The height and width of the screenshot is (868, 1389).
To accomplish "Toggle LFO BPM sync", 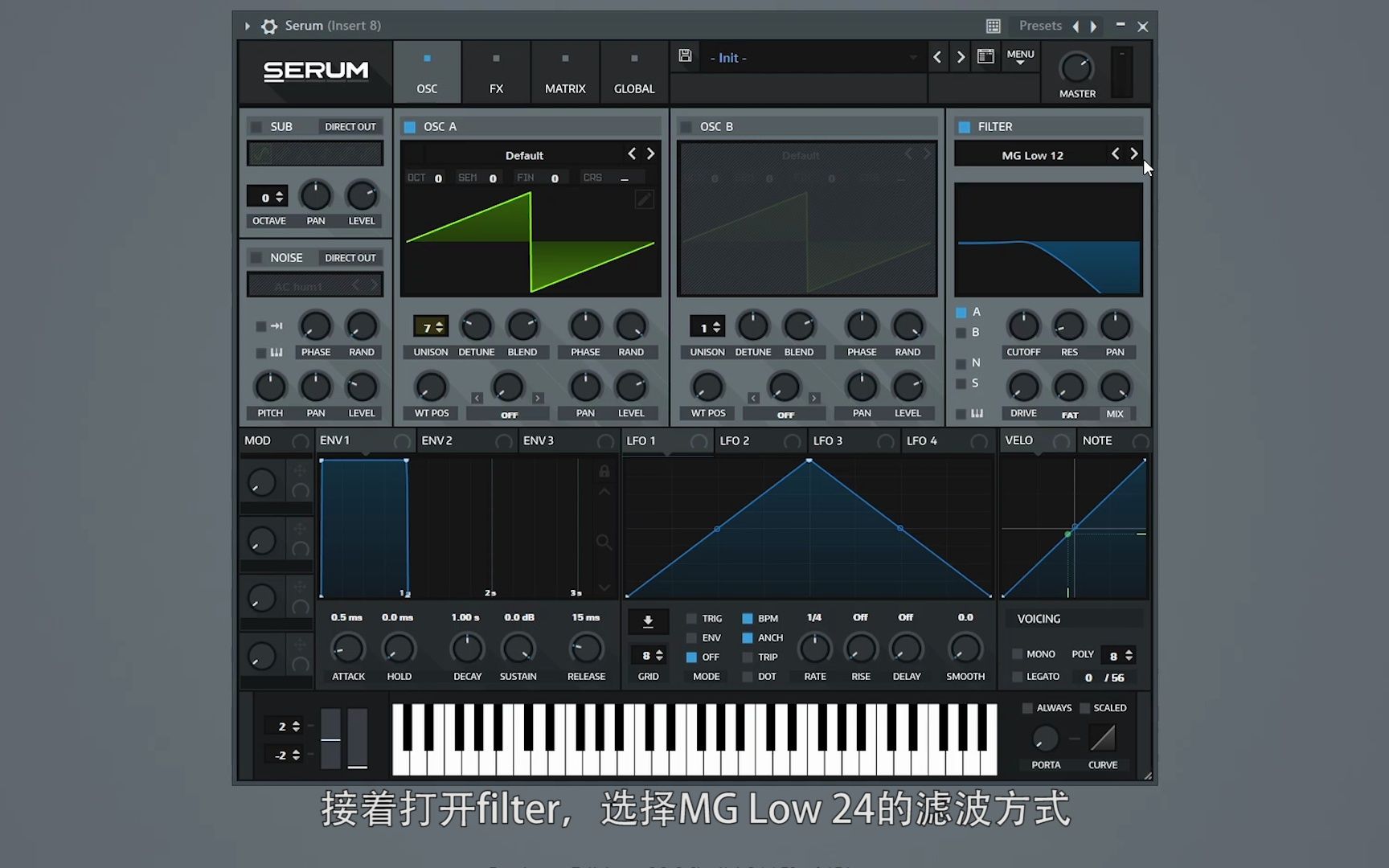I will [x=747, y=618].
